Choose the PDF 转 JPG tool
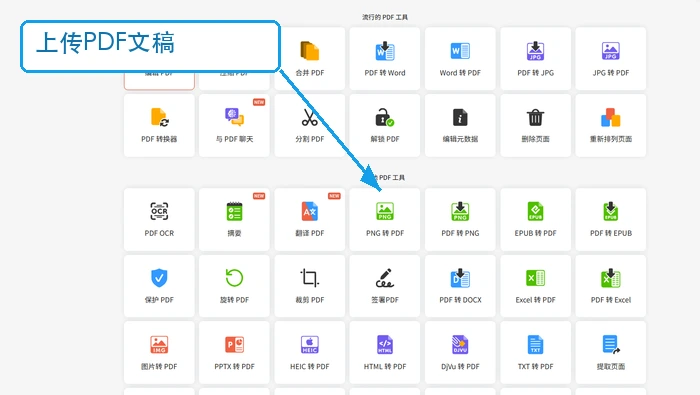The image size is (700, 395). (535, 58)
